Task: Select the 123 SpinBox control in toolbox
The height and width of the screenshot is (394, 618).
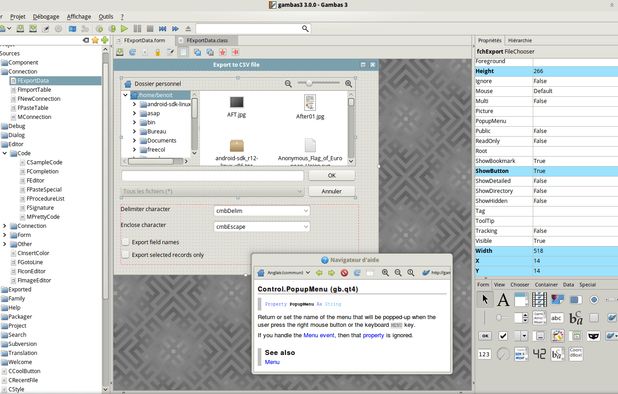Action: click(x=484, y=354)
